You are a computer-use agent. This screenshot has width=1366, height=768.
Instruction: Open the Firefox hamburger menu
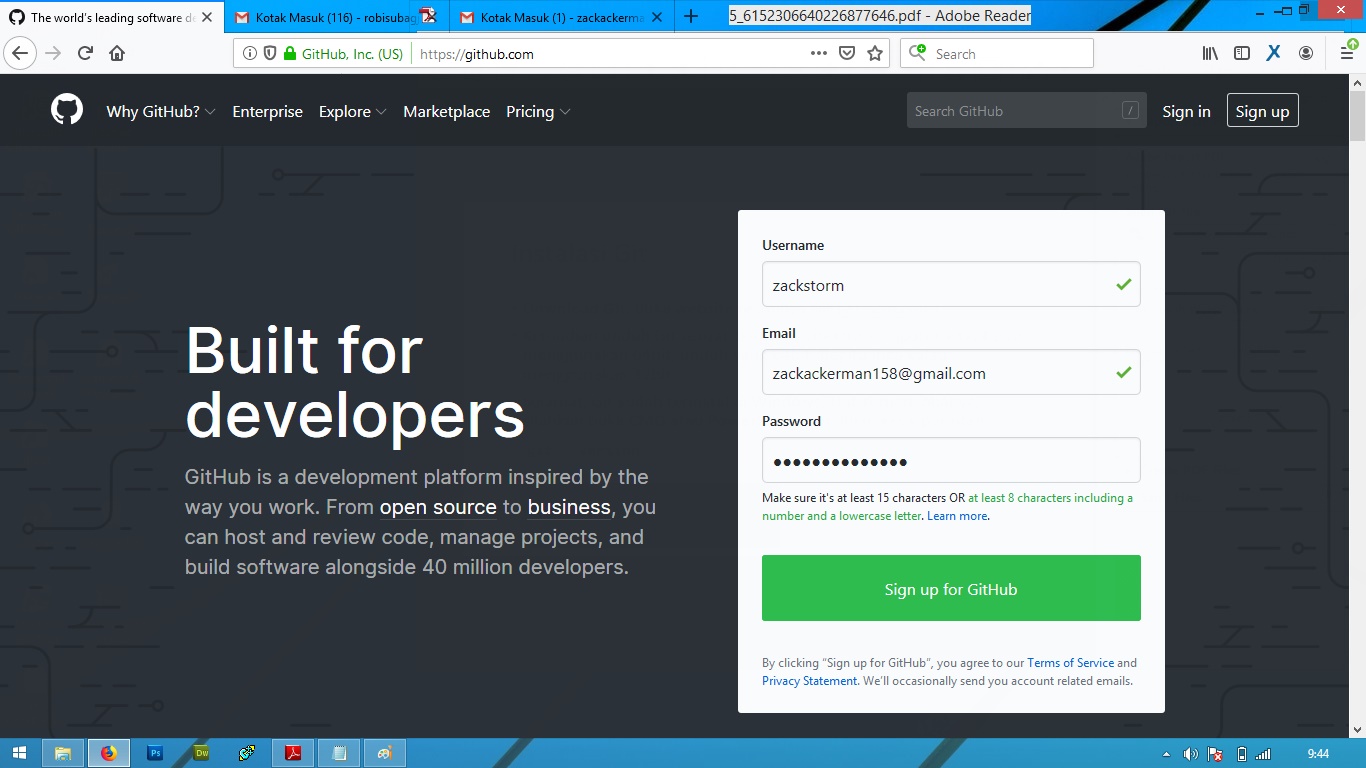(1347, 53)
